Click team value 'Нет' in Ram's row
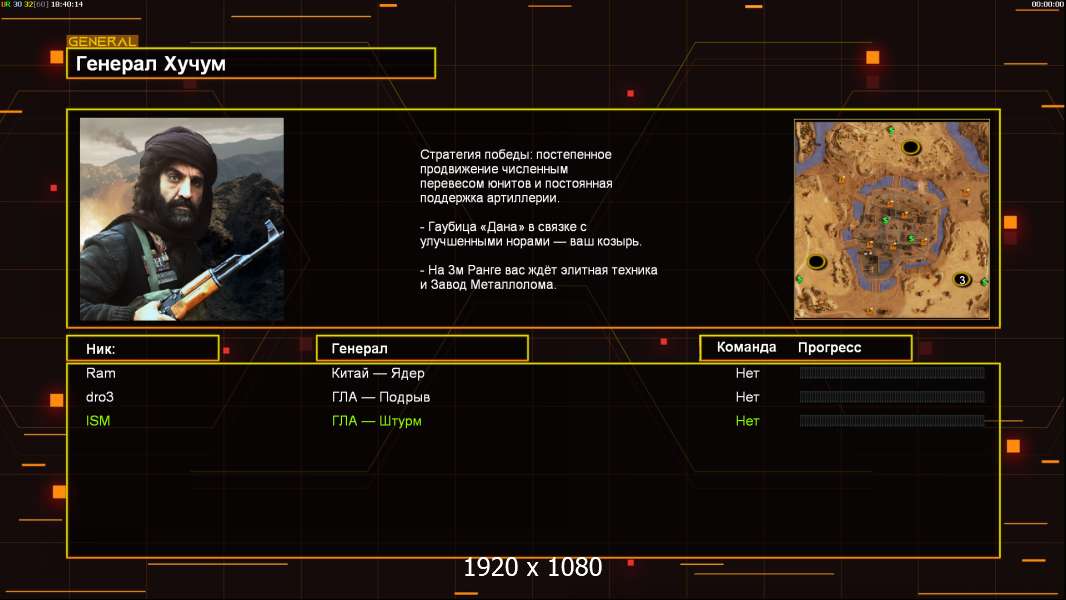Image resolution: width=1066 pixels, height=600 pixels. [x=747, y=373]
